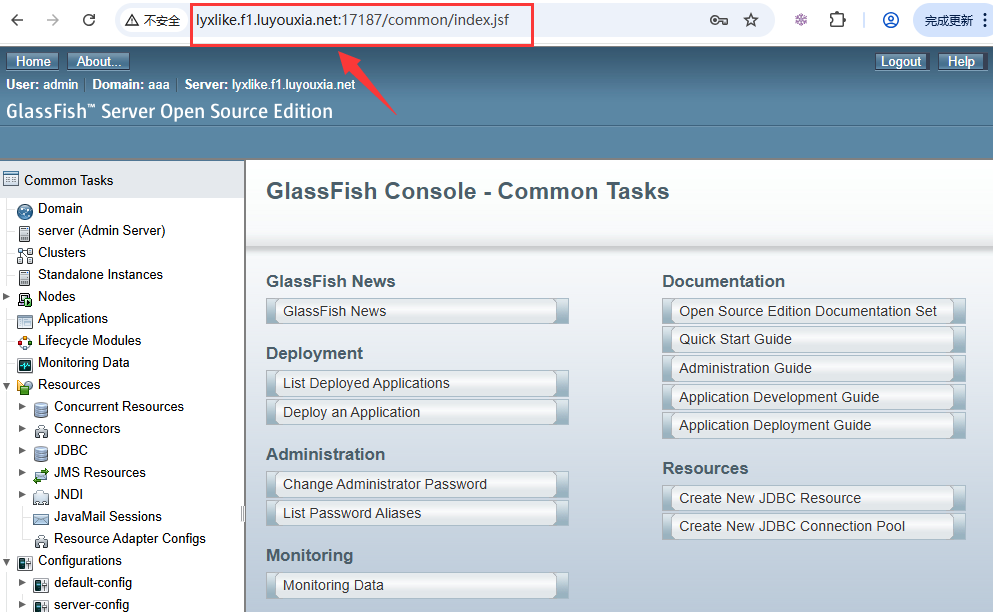993x612 pixels.
Task: Click the browser back arrow
Action: click(x=17, y=20)
